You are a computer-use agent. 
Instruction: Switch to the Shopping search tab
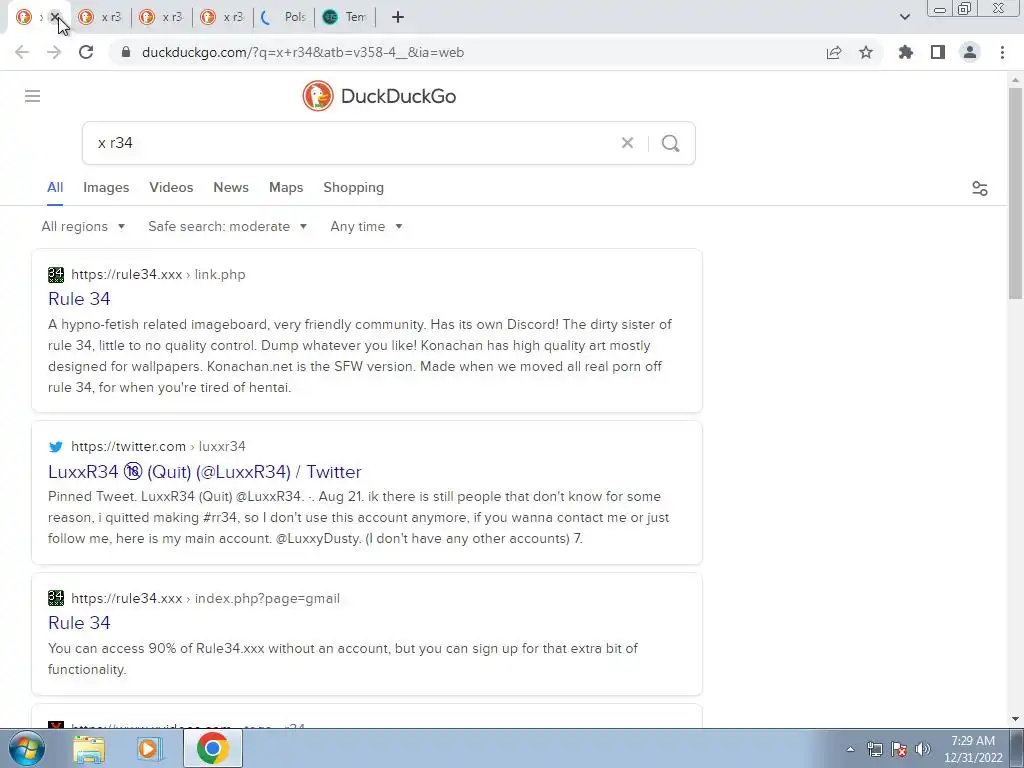[x=353, y=187]
